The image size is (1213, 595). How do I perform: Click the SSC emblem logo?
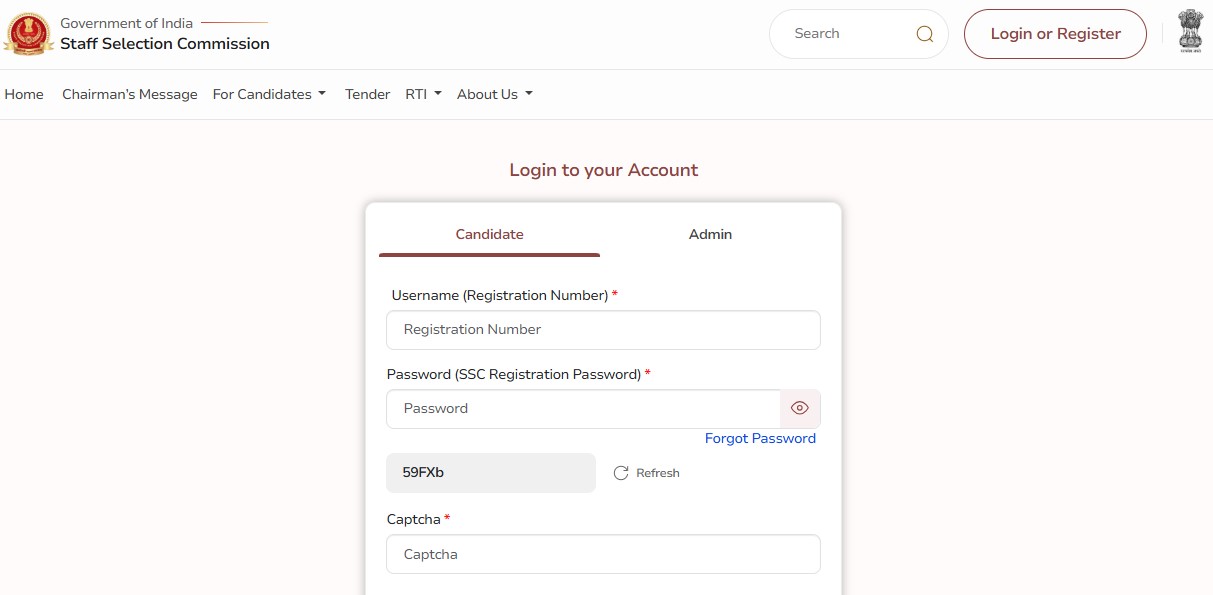pos(29,33)
